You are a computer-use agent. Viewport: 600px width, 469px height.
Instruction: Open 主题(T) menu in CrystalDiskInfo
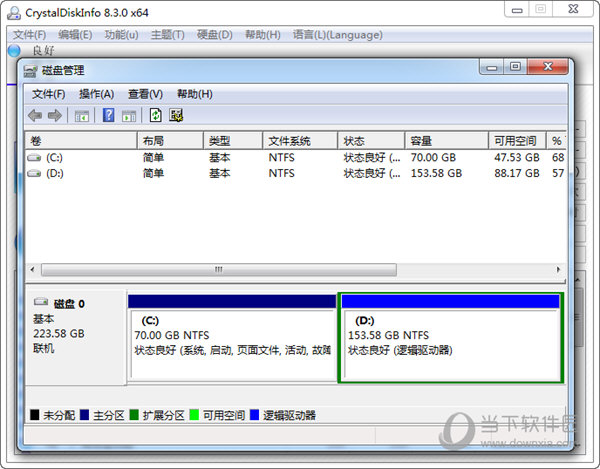(167, 35)
